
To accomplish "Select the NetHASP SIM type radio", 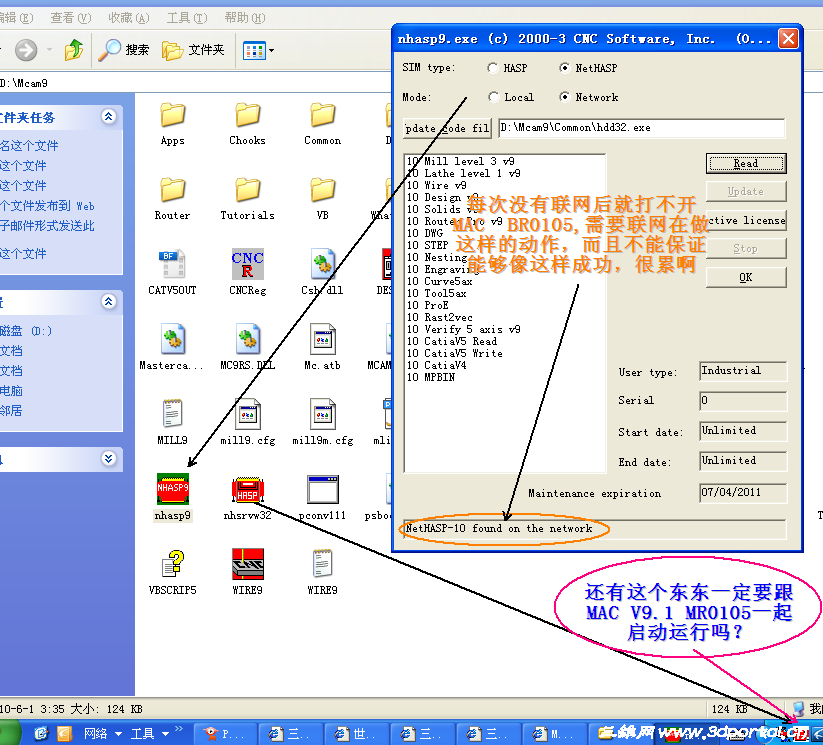I will click(x=564, y=68).
